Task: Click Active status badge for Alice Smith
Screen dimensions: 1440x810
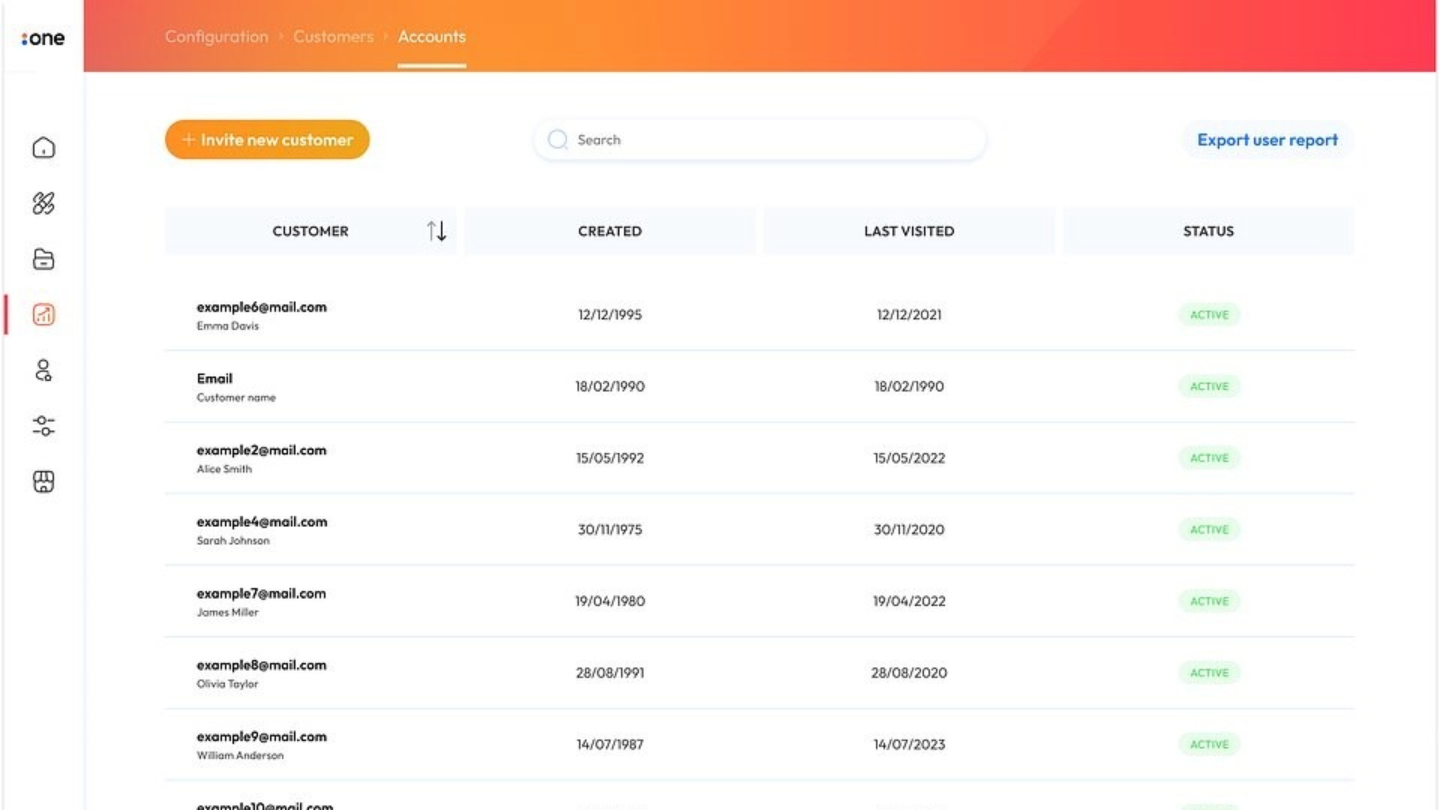Action: (1208, 458)
